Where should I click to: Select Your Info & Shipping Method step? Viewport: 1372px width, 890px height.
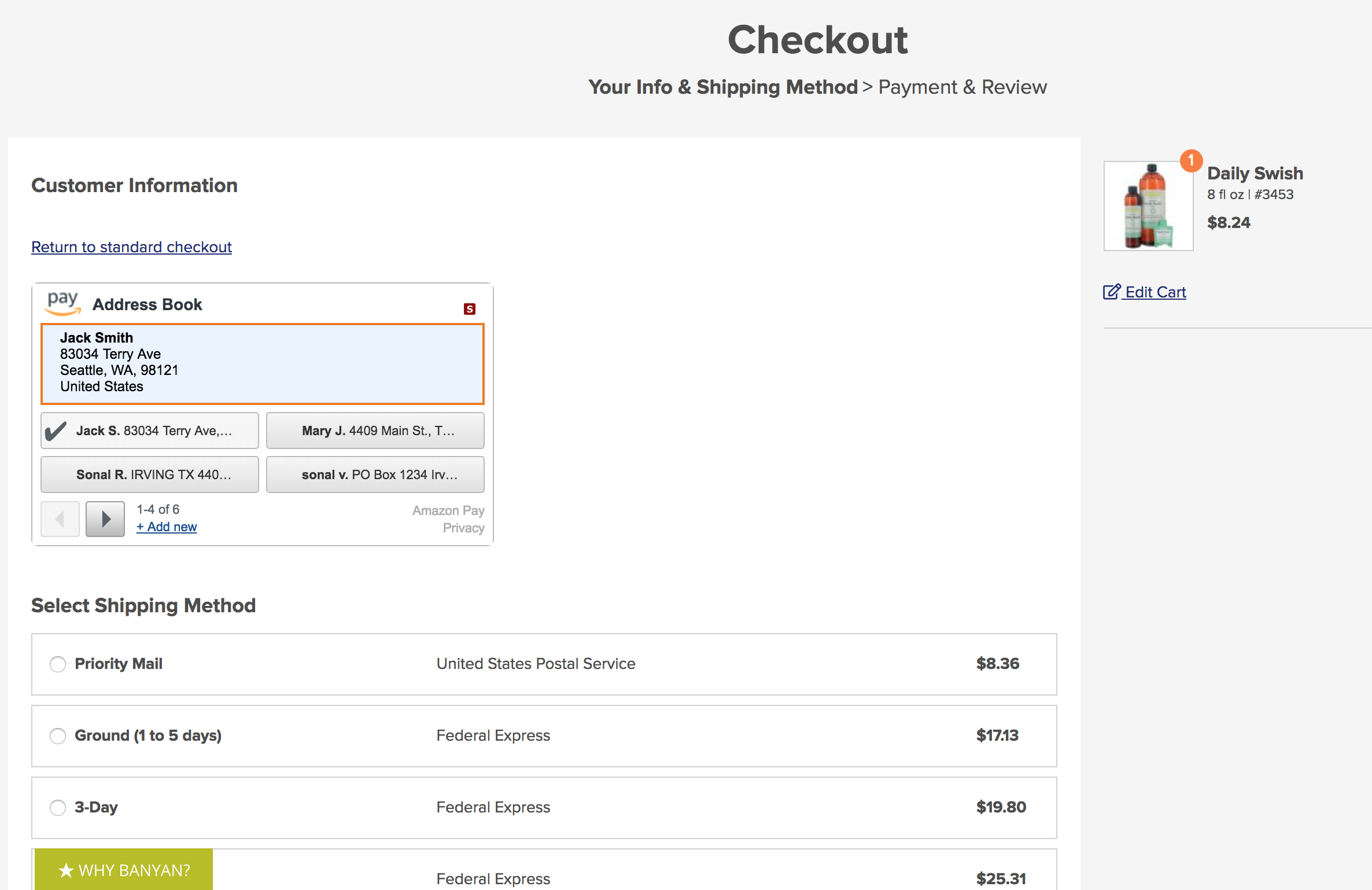point(722,87)
